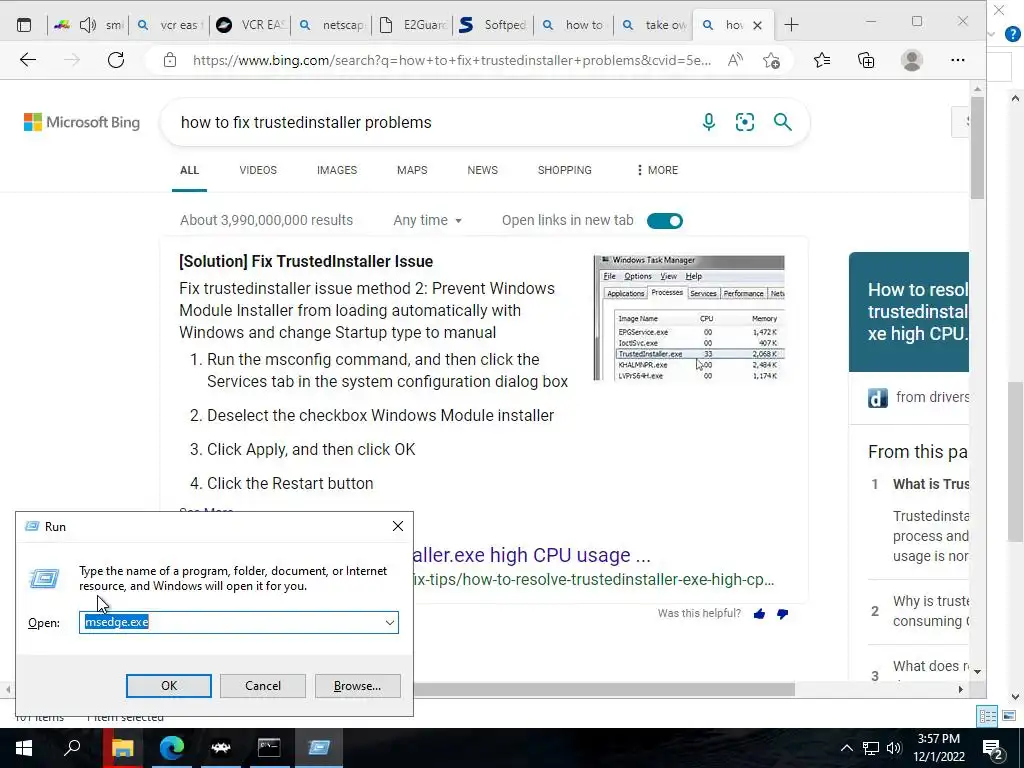Open the Command Prompt taskbar icon
Image resolution: width=1024 pixels, height=768 pixels.
tap(269, 748)
